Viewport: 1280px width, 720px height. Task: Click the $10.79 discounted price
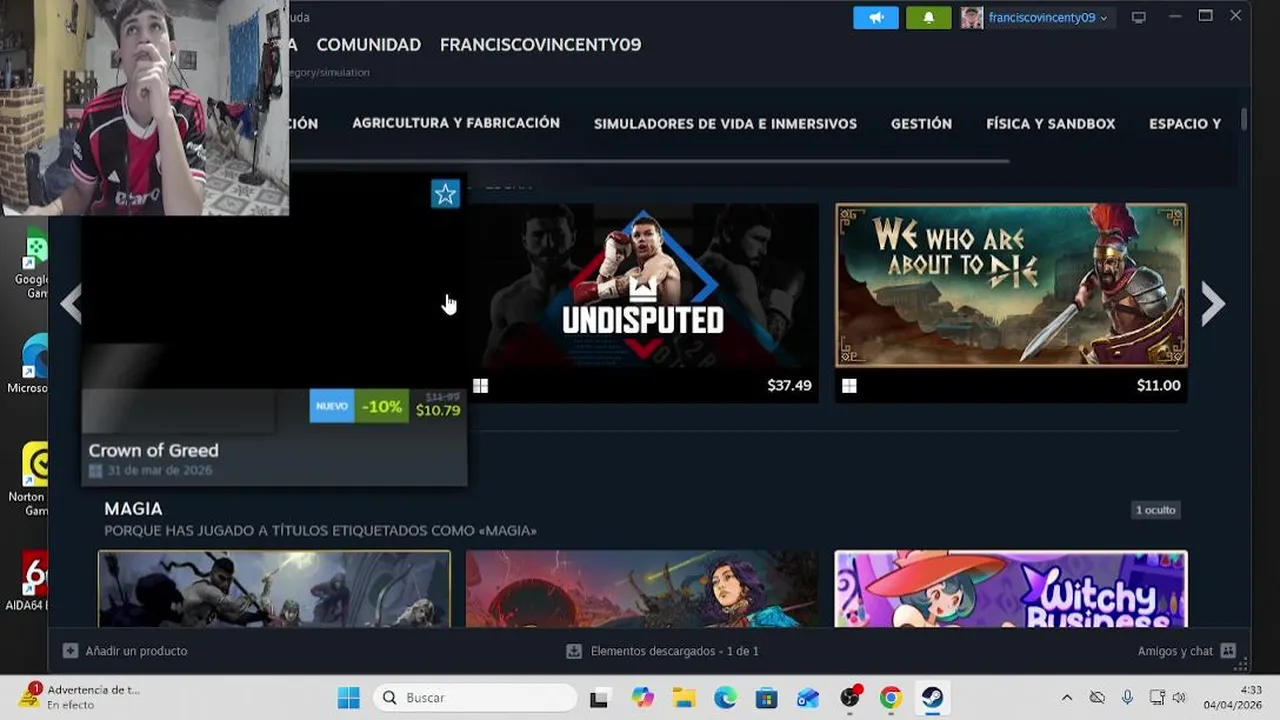[x=438, y=410]
